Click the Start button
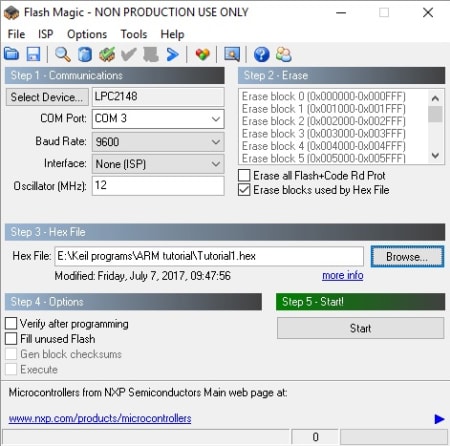This screenshot has height=446, width=450. (x=360, y=328)
